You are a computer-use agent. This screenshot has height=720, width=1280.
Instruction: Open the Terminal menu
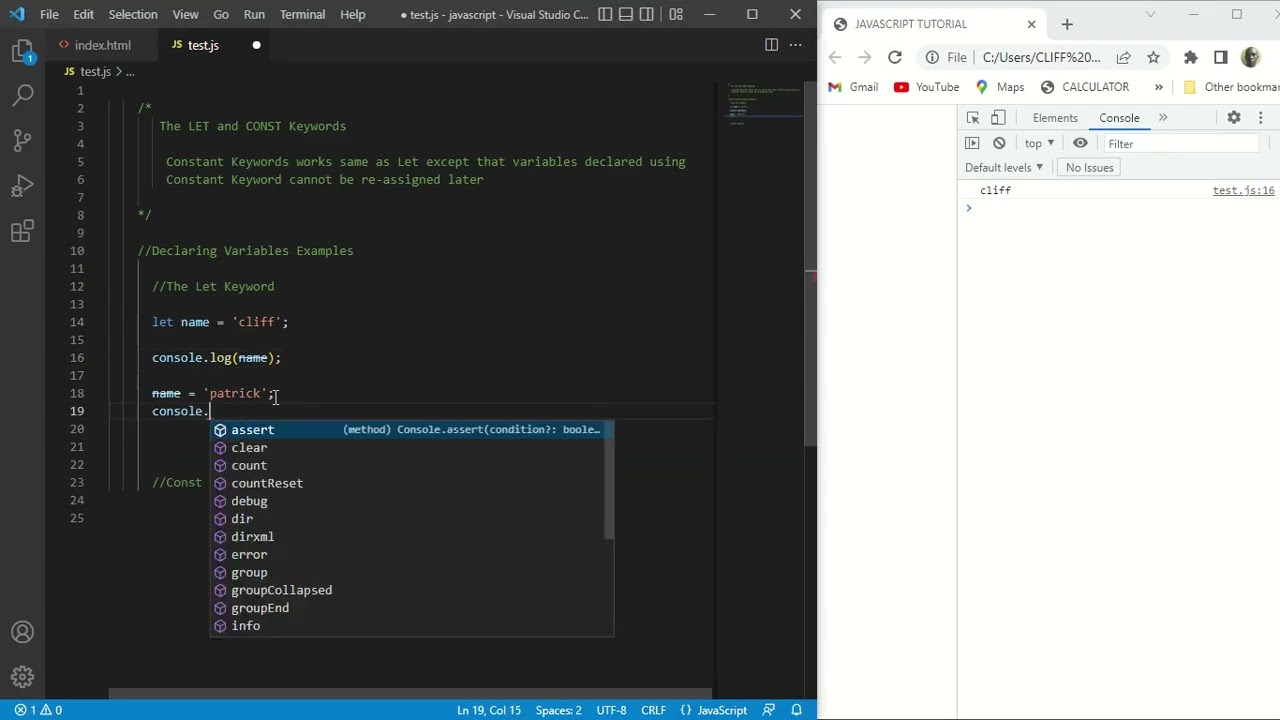coord(302,15)
